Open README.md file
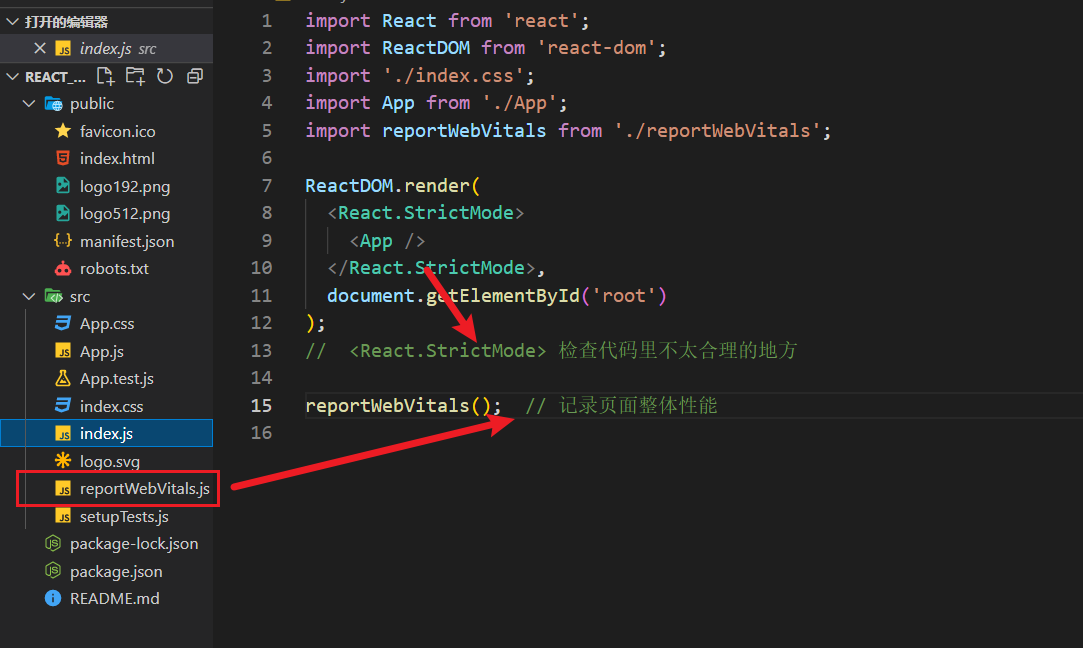This screenshot has width=1083, height=648. 114,598
